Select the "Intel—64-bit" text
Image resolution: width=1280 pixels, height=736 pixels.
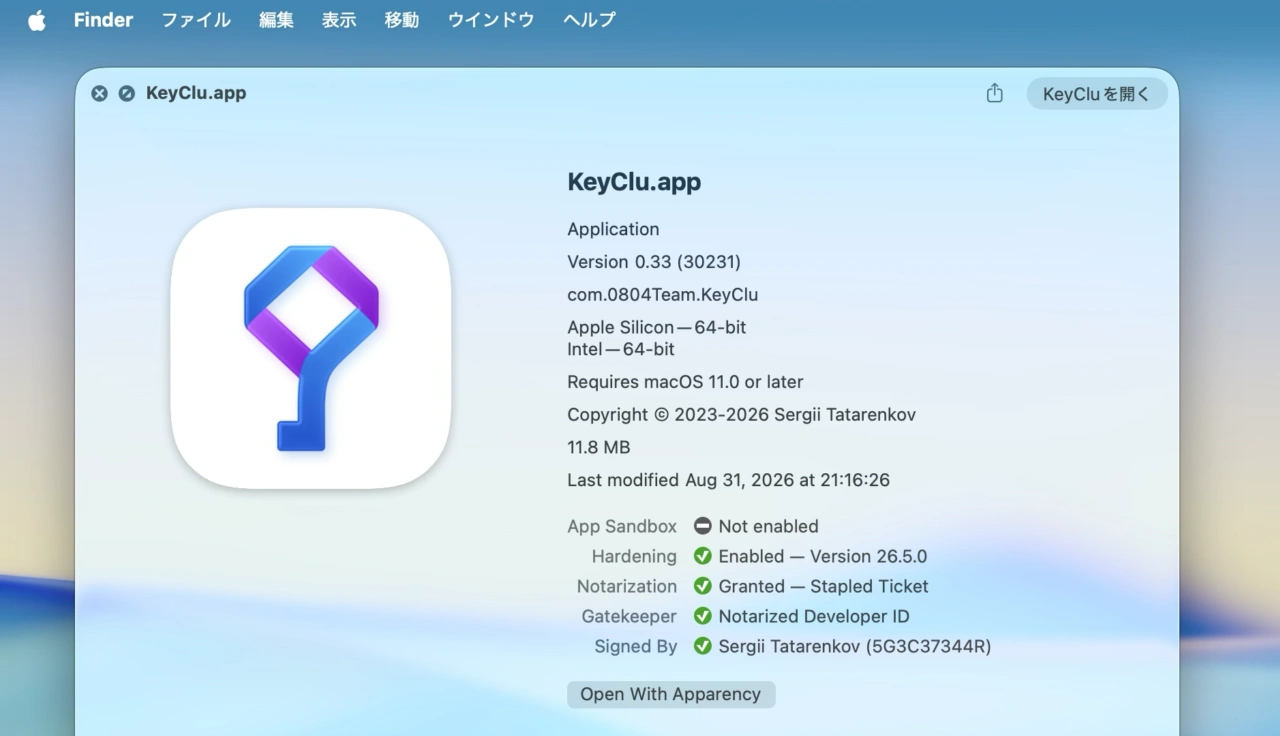point(621,349)
